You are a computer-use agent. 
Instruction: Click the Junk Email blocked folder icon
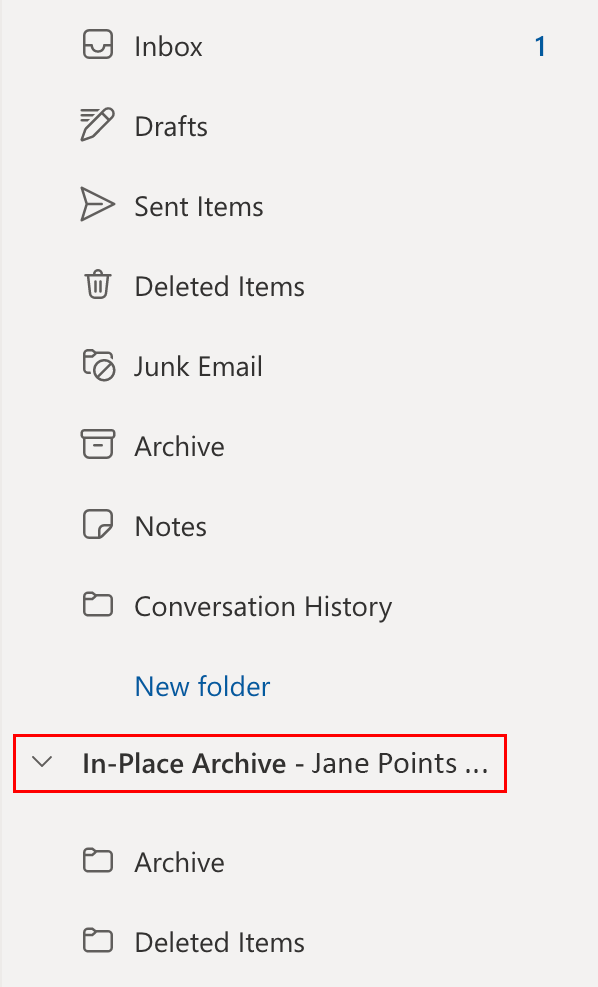tap(99, 366)
